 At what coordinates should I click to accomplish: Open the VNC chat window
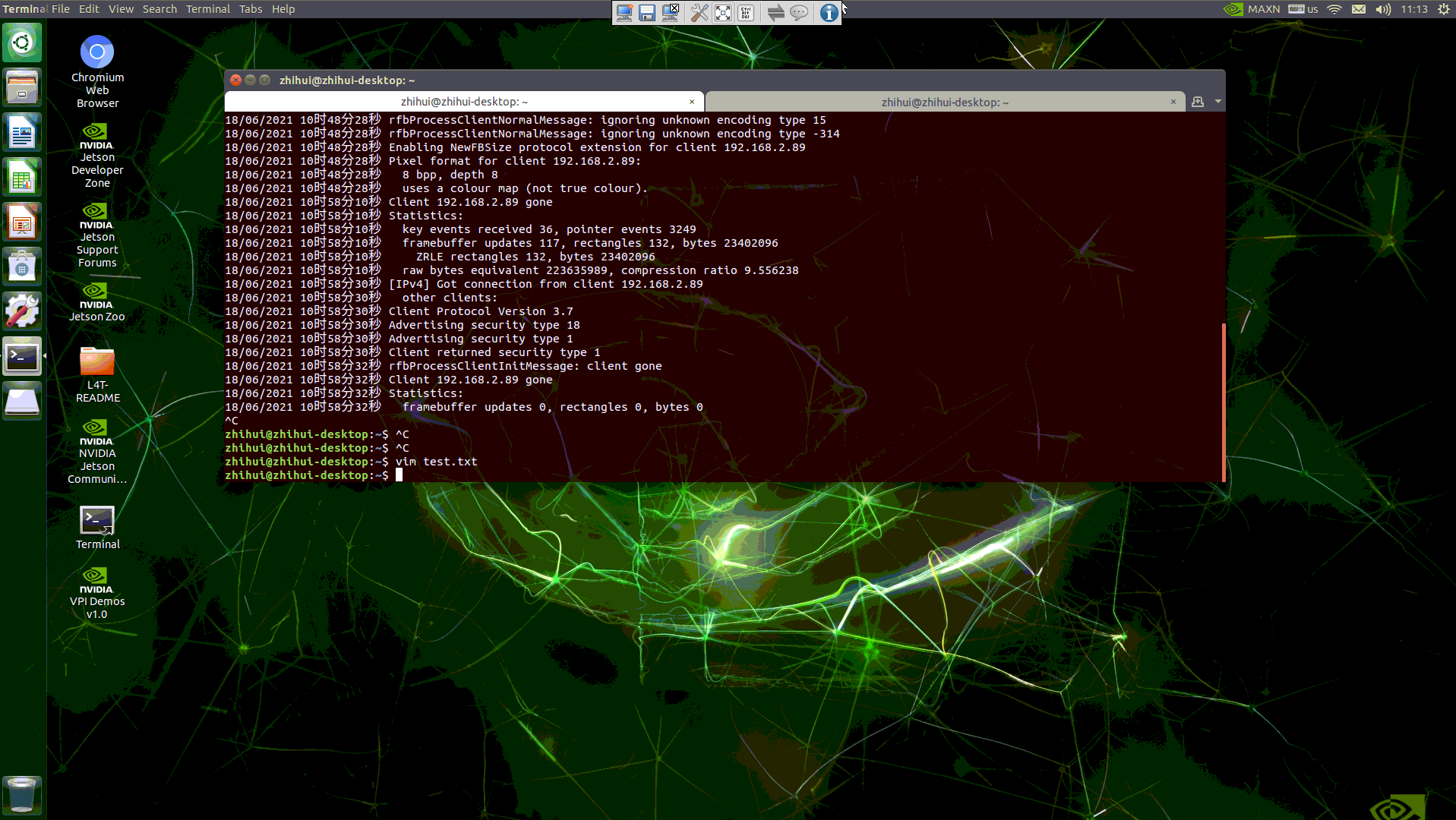tap(798, 13)
